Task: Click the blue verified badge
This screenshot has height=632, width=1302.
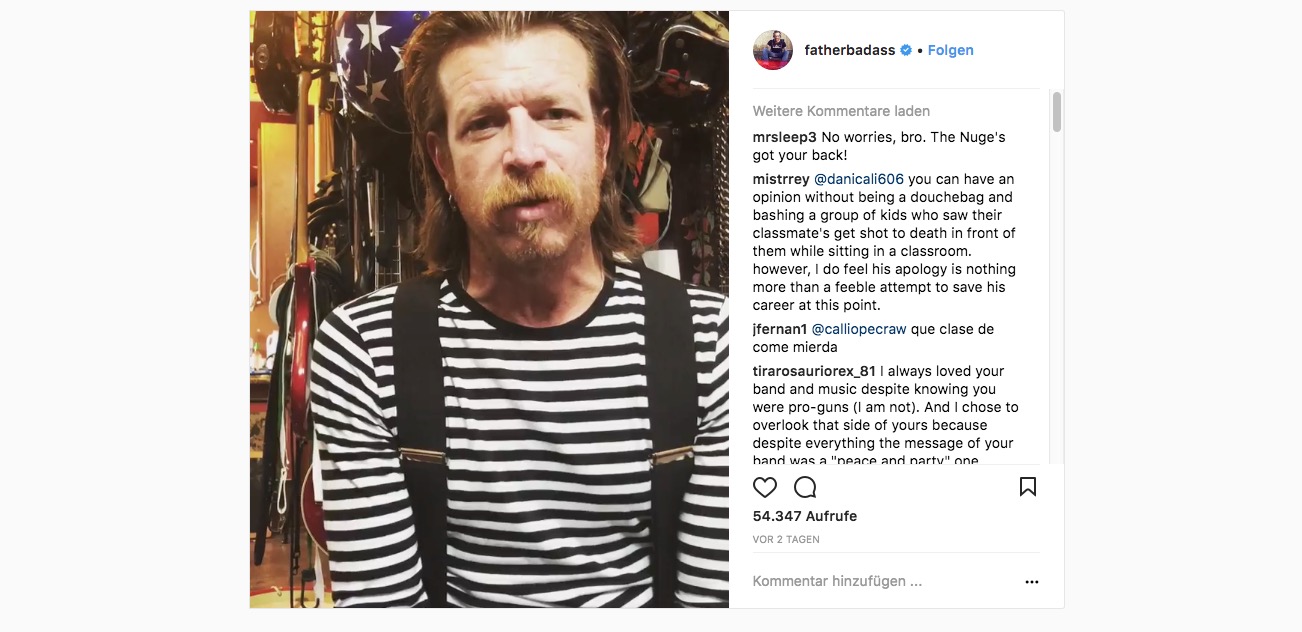Action: coord(906,50)
